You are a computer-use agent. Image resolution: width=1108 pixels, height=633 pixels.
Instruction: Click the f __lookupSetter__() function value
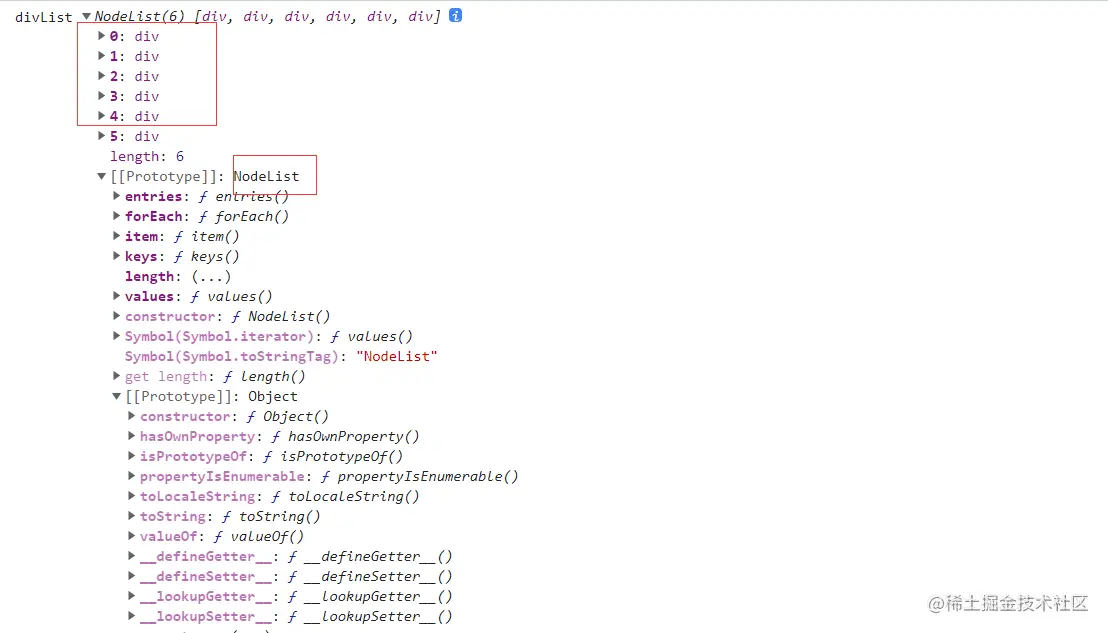[370, 617]
